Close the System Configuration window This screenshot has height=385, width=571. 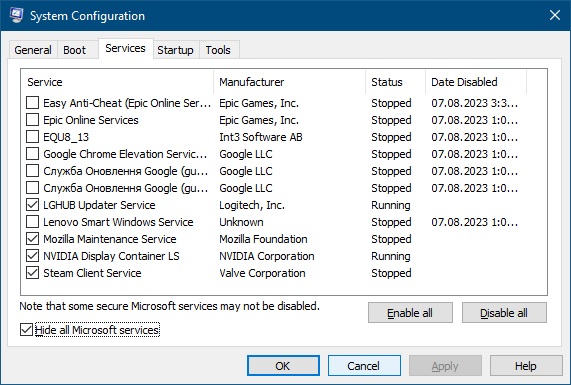click(x=555, y=15)
